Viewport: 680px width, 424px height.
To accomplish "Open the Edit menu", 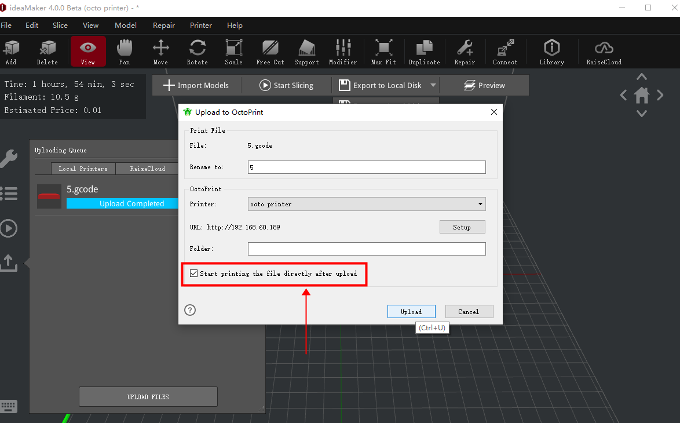I will click(32, 26).
